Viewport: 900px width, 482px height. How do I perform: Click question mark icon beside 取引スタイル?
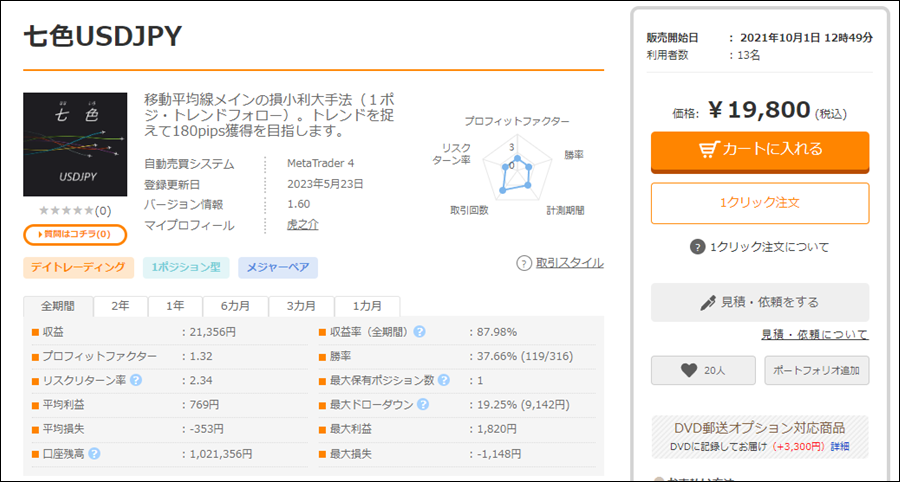pyautogui.click(x=524, y=263)
